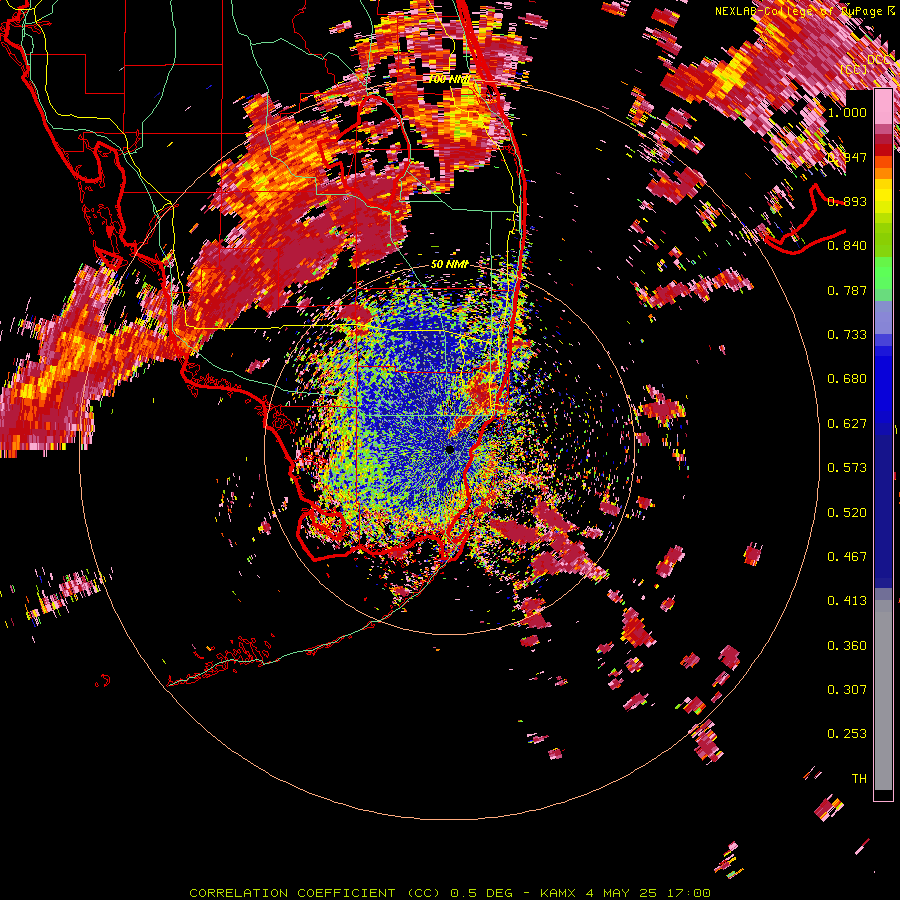Click the radar site black dot marker

tap(450, 450)
